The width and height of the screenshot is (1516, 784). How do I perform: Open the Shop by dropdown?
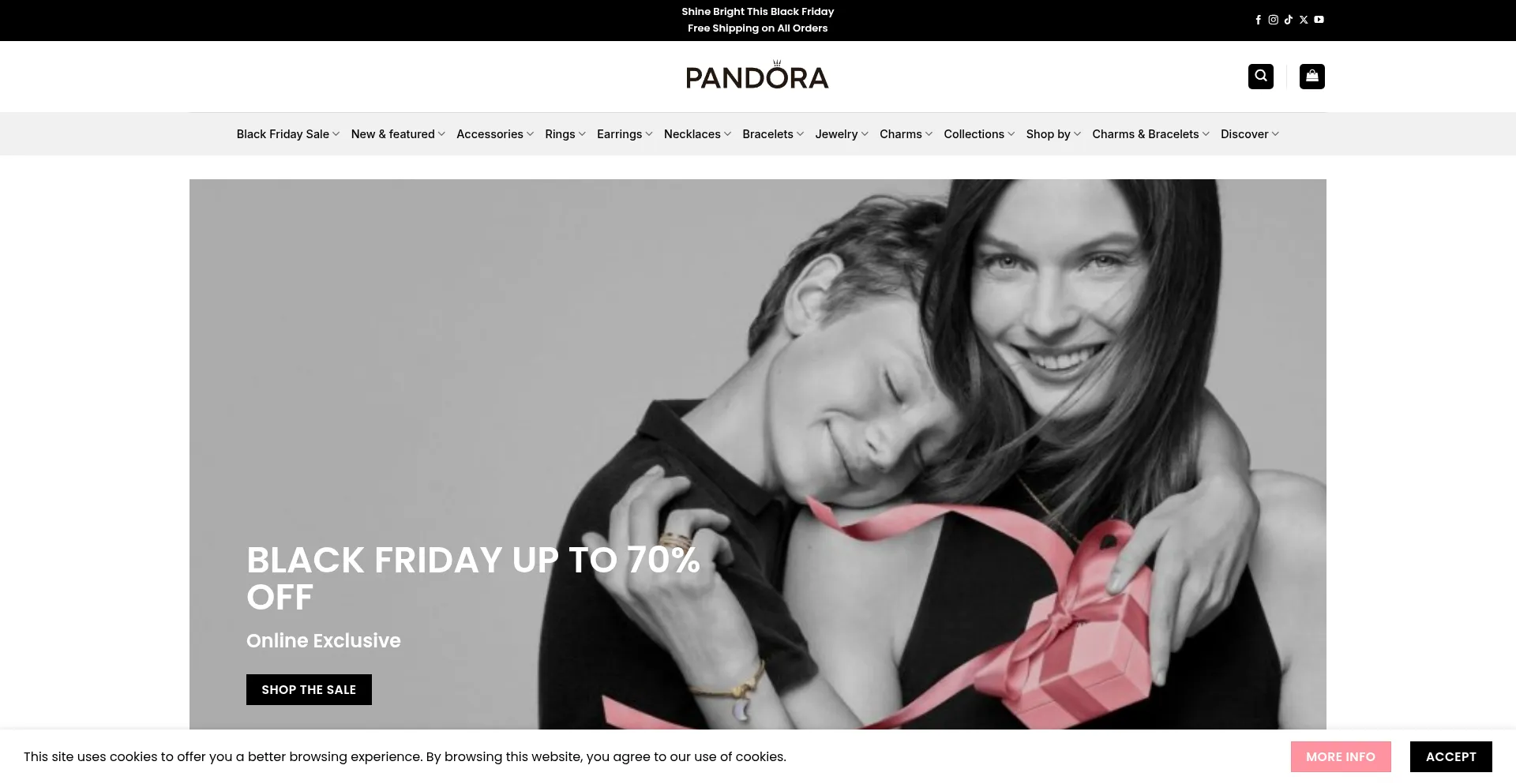[1053, 134]
